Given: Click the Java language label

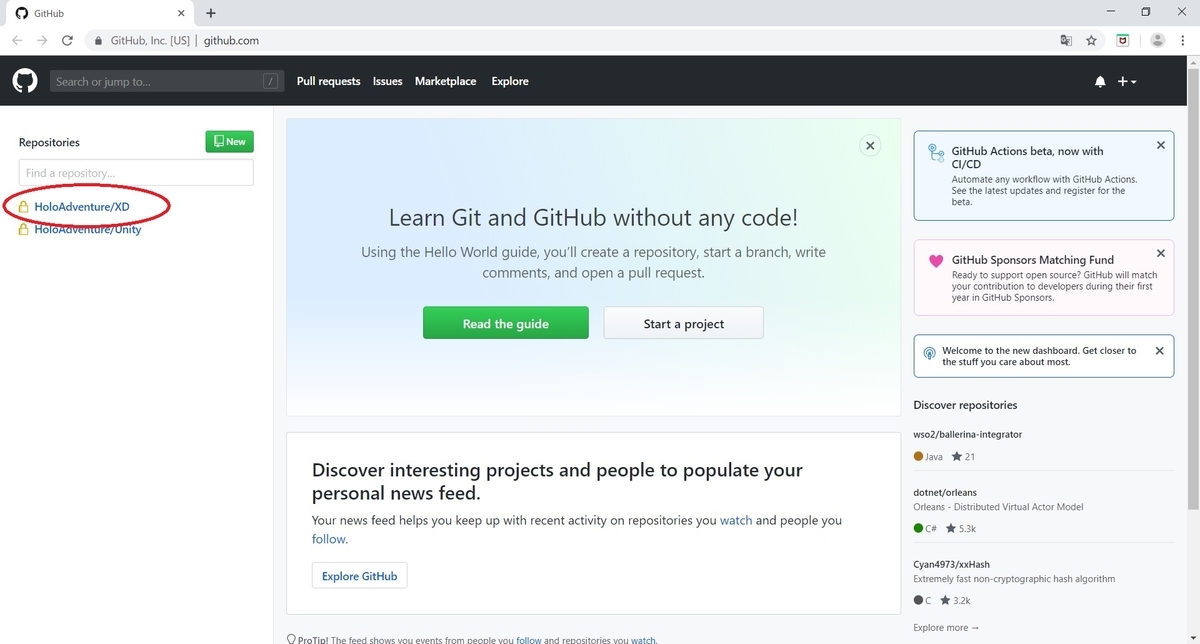Looking at the screenshot, I should click(x=934, y=457).
